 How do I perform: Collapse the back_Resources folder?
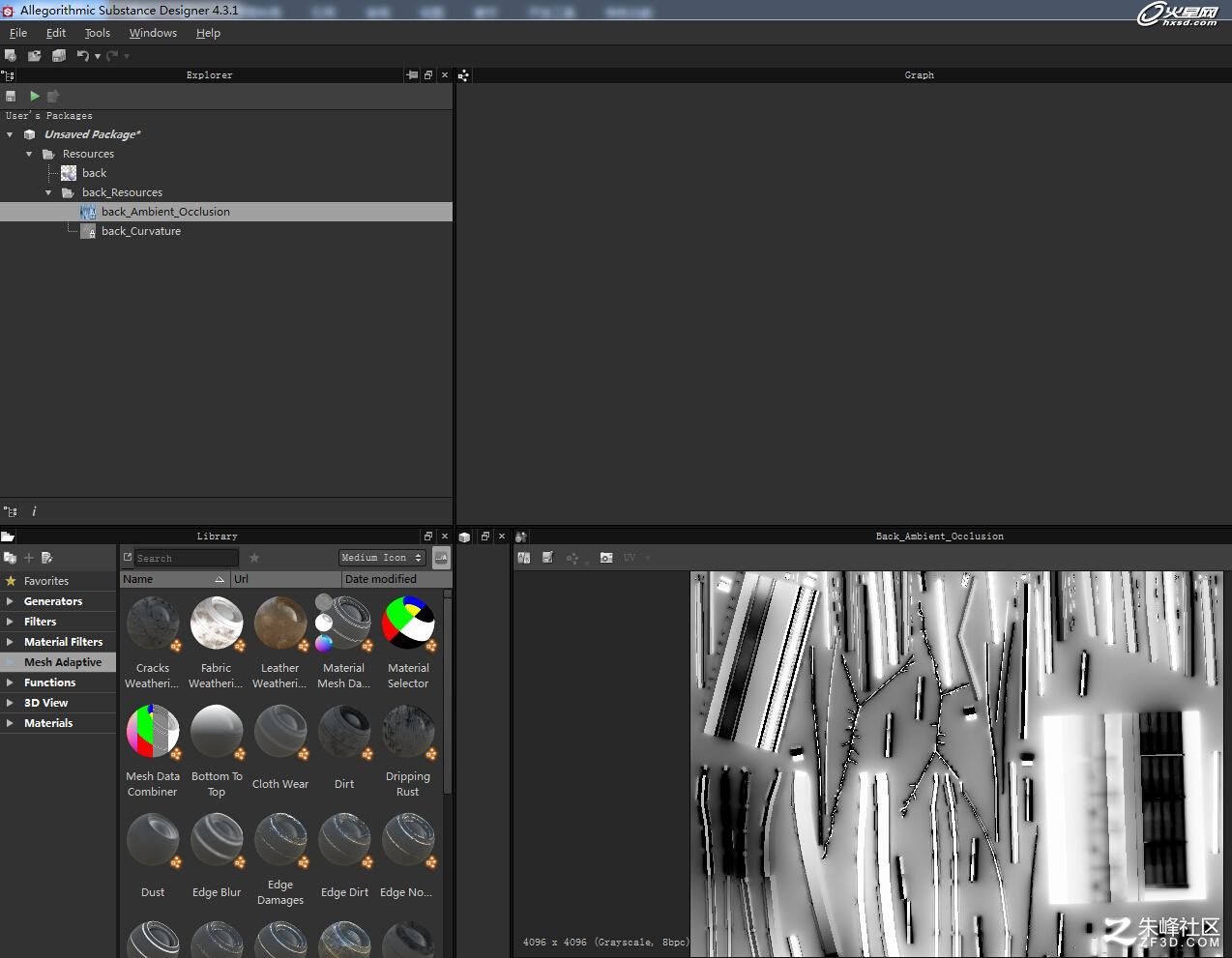(48, 192)
